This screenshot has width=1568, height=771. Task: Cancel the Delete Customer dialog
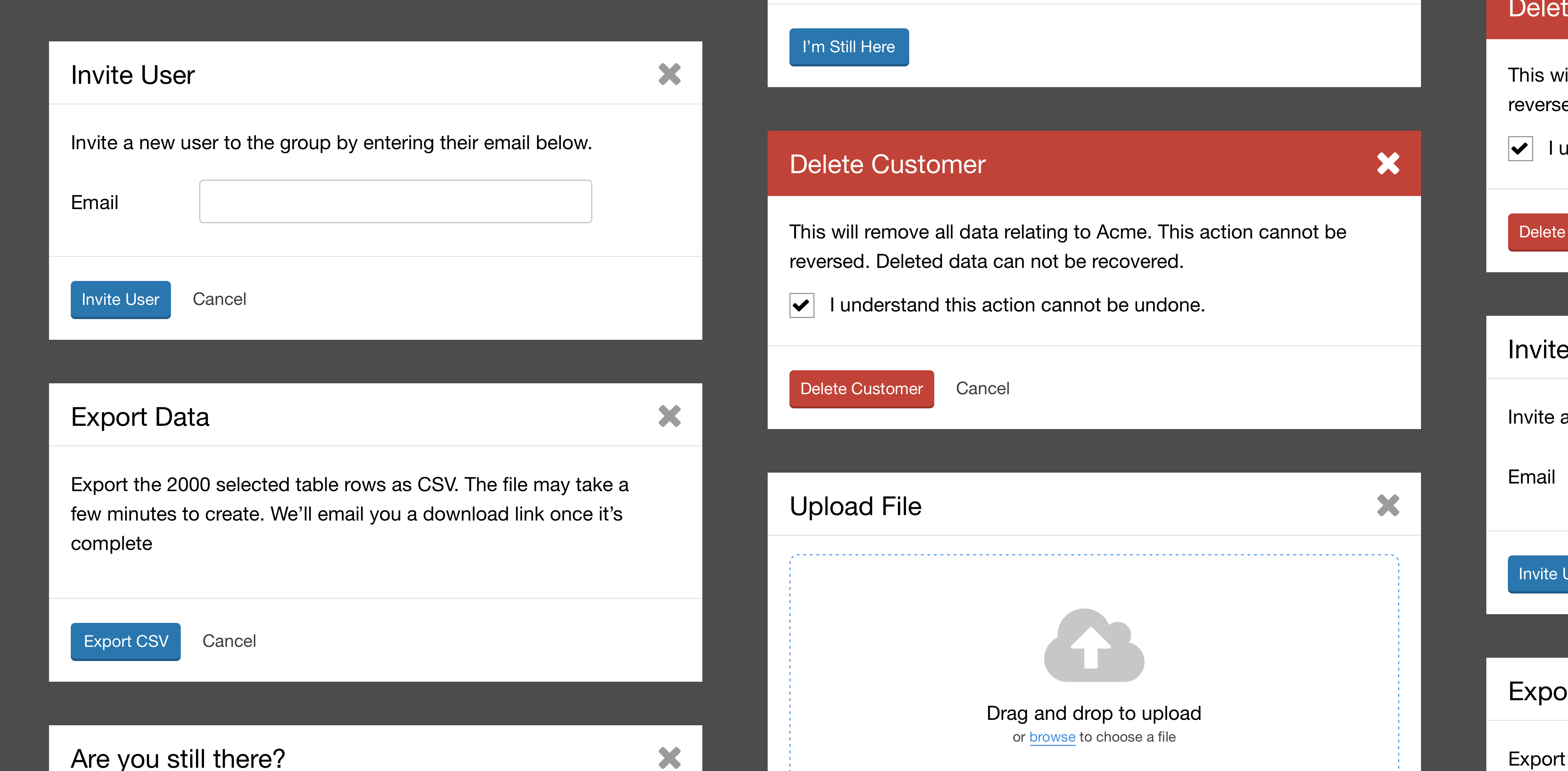click(982, 389)
